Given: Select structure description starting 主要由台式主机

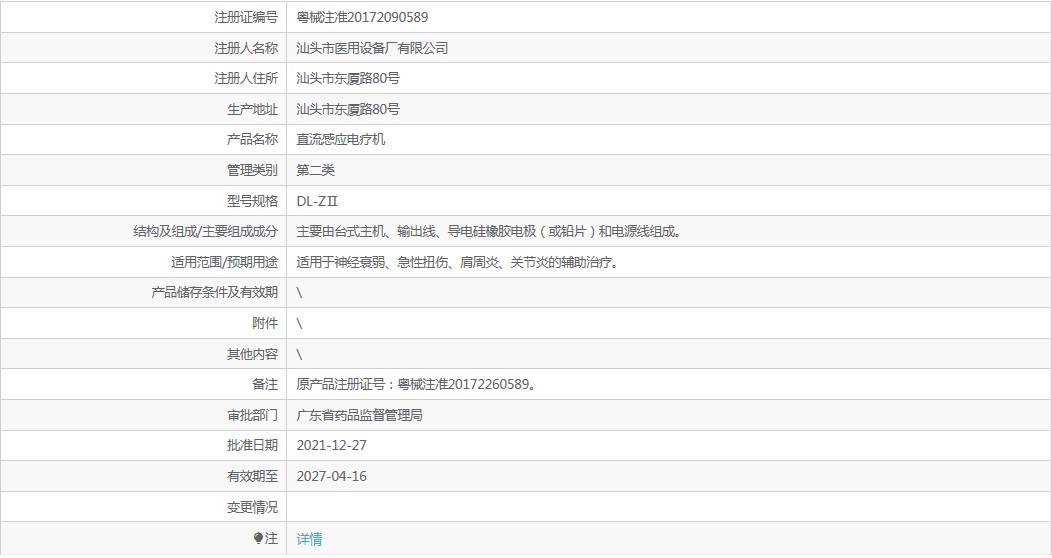Looking at the screenshot, I should 490,231.
